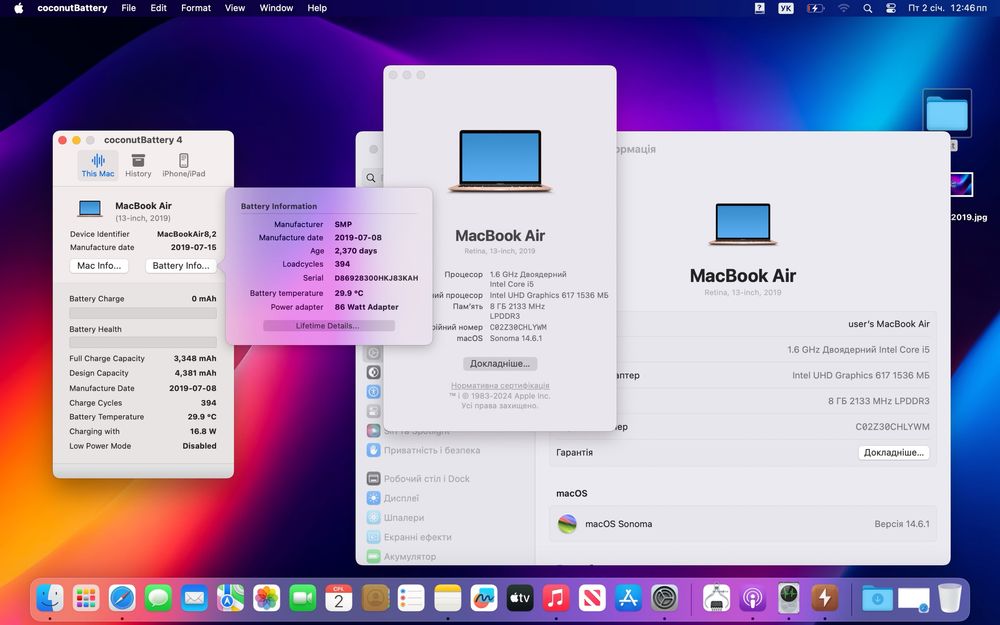Open Photos from the Dock
The height and width of the screenshot is (625, 1000).
click(x=267, y=598)
